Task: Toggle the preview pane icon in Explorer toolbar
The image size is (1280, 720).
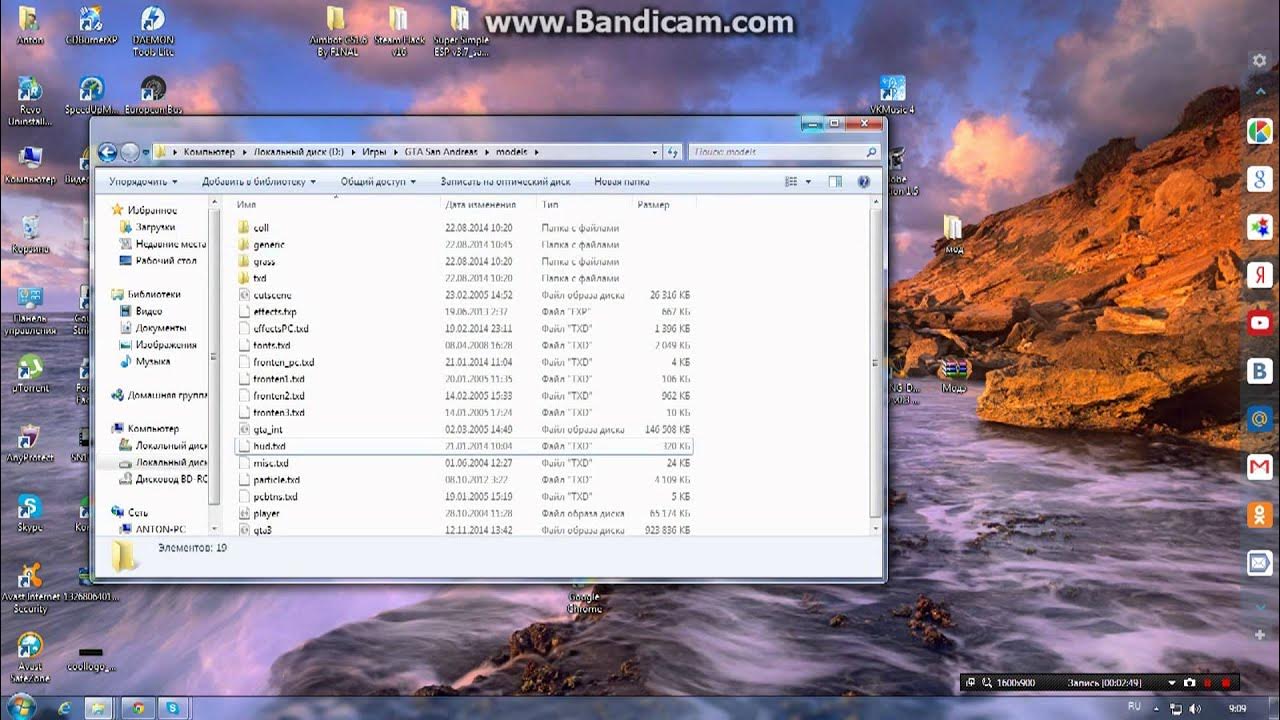Action: pos(835,182)
